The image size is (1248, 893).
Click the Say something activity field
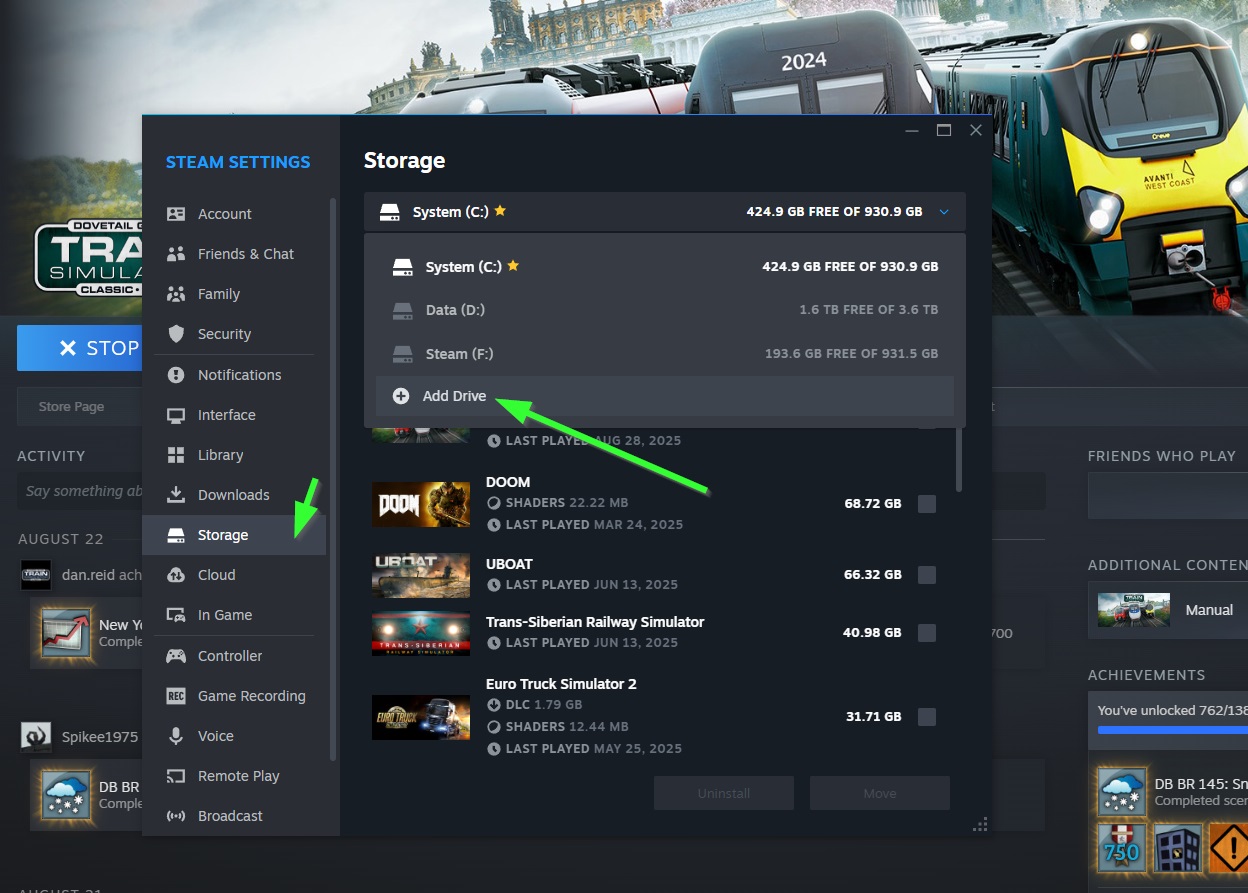(80, 491)
